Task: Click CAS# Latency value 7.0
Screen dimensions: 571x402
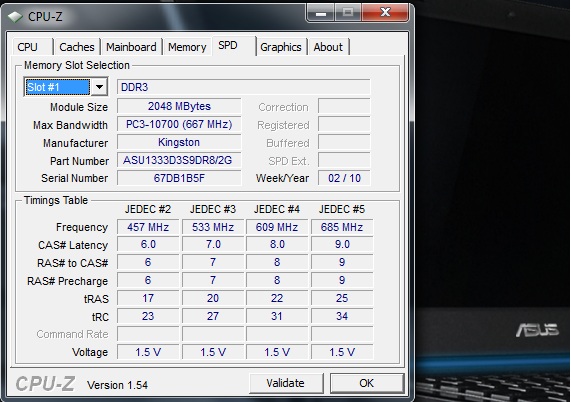Action: click(x=213, y=244)
